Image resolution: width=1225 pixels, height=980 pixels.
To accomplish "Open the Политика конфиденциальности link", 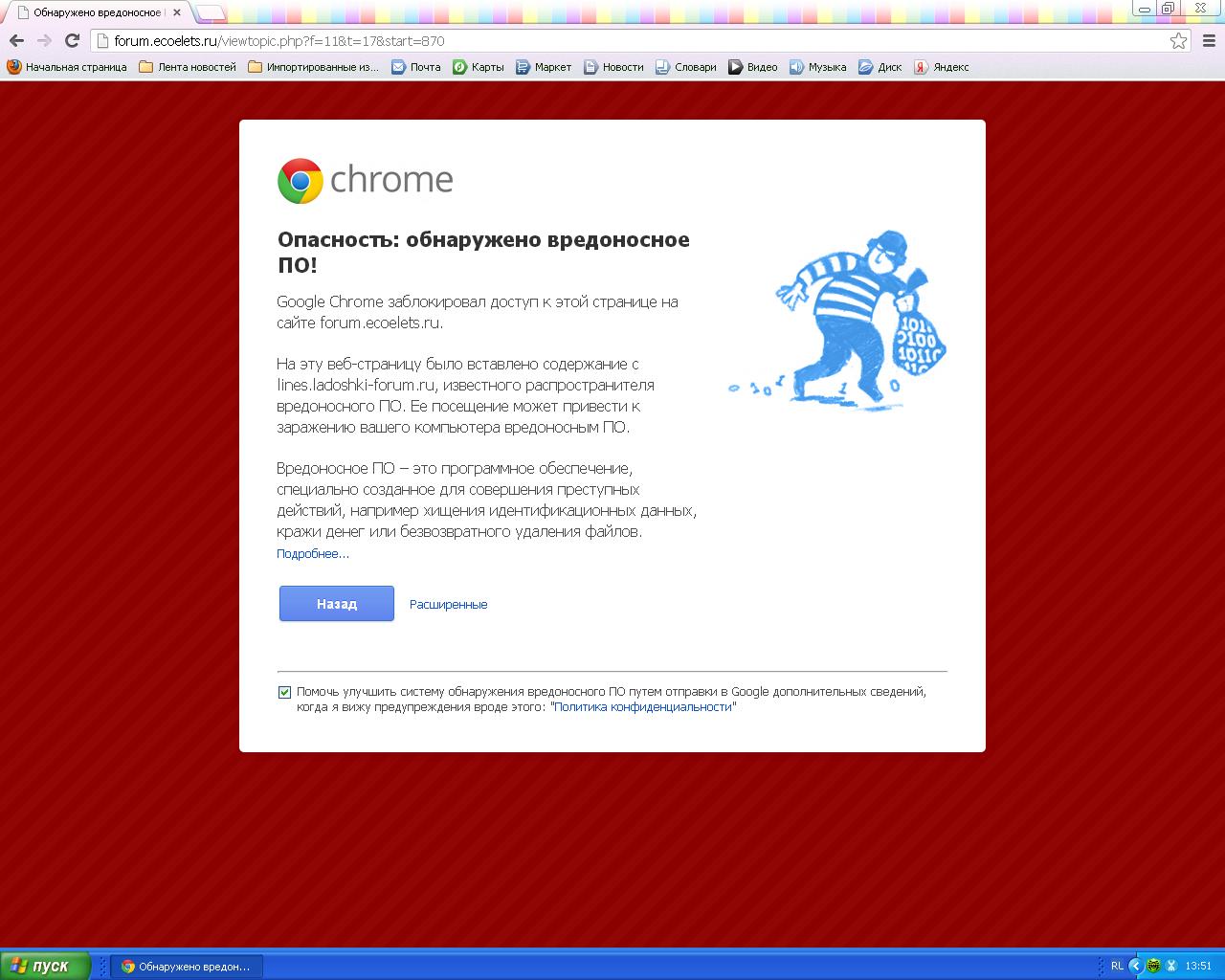I will pyautogui.click(x=642, y=707).
